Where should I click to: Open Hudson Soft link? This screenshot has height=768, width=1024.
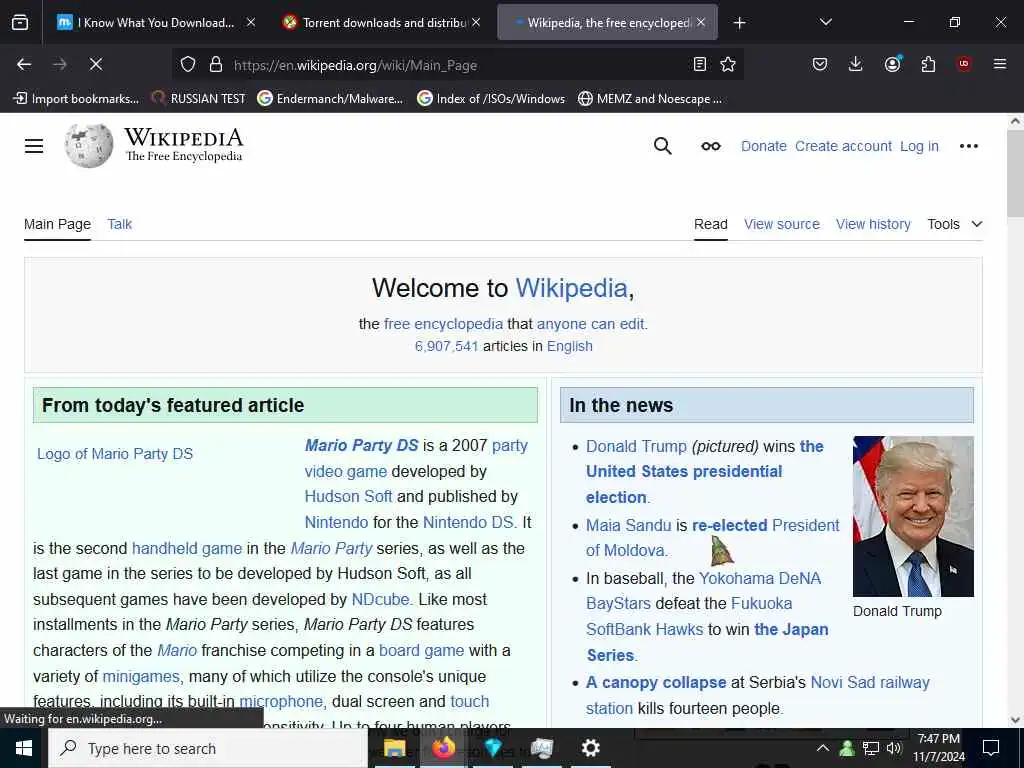click(348, 496)
